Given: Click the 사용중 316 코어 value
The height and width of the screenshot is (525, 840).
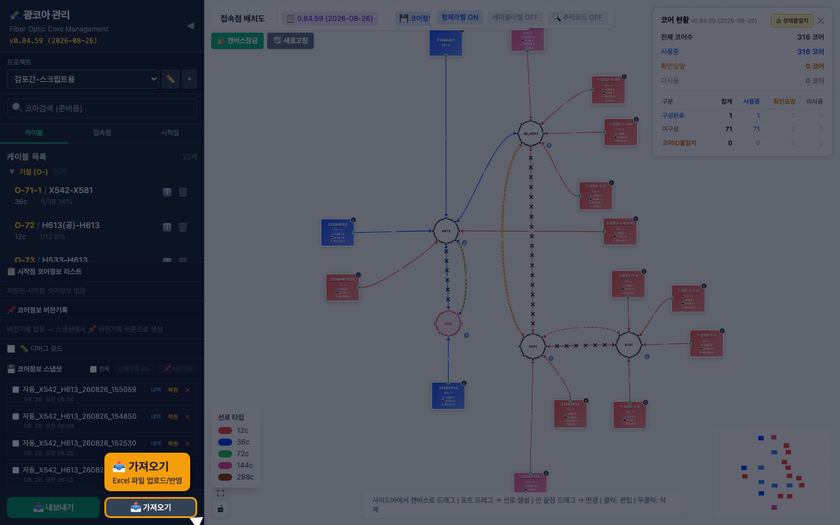Looking at the screenshot, I should [811, 51].
